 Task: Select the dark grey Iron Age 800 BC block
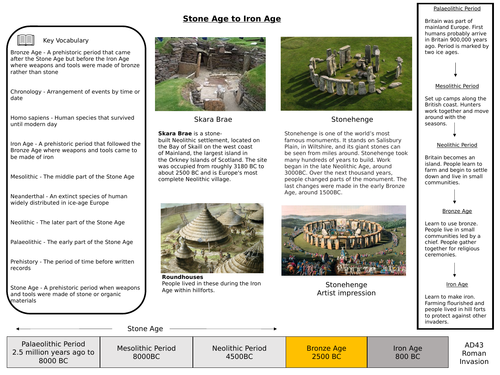[x=408, y=352]
